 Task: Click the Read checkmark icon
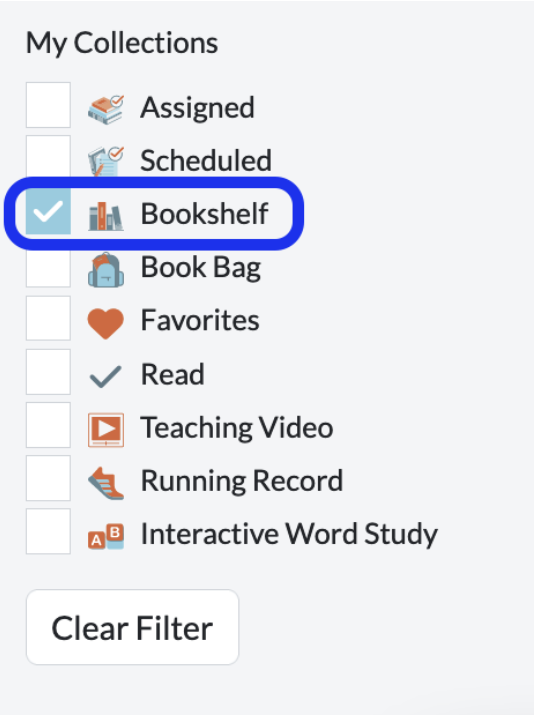106,377
